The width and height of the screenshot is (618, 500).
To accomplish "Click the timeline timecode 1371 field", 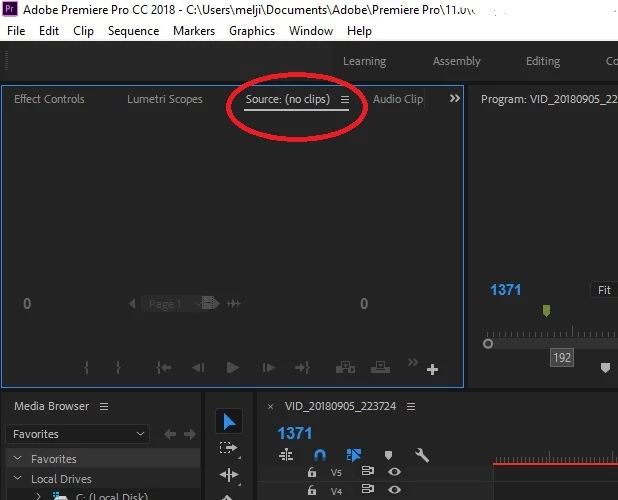I will 295,433.
